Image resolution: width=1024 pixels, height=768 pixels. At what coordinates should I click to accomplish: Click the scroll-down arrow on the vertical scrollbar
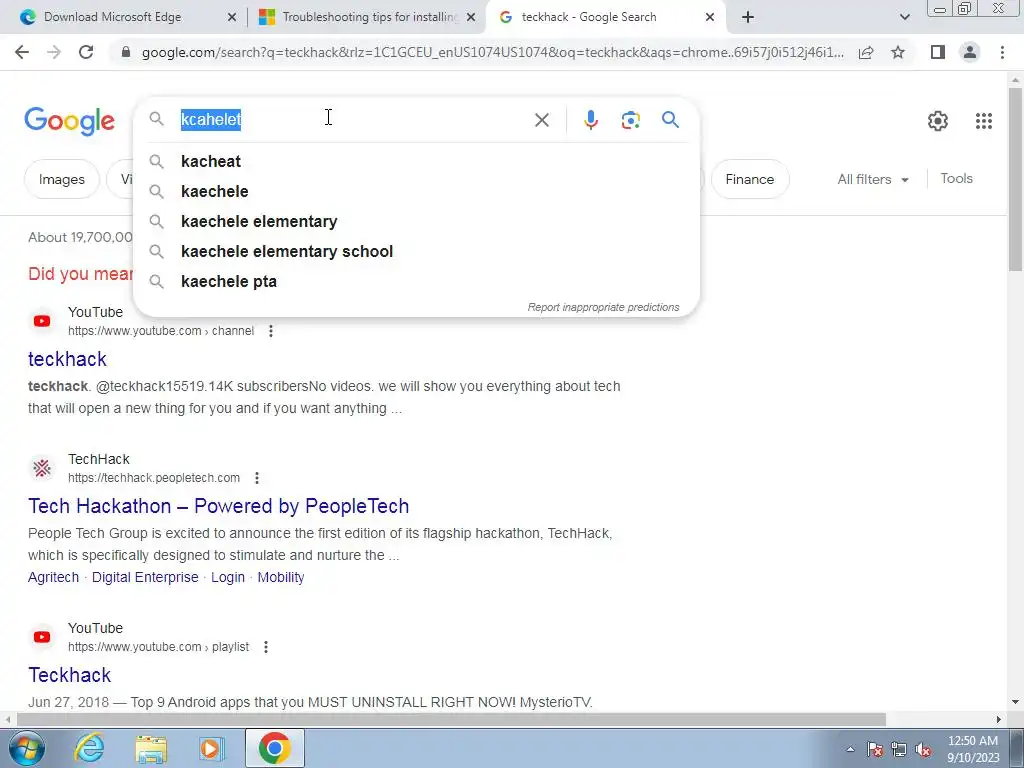pos(1015,702)
